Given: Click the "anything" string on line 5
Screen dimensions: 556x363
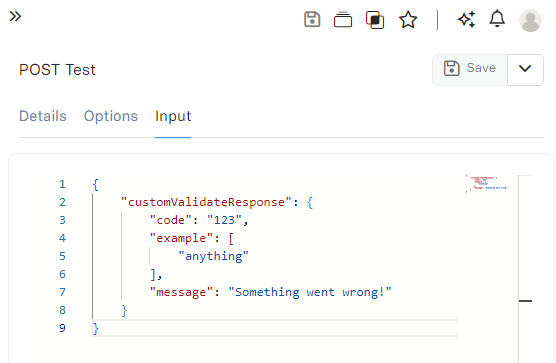Looking at the screenshot, I should point(213,256).
